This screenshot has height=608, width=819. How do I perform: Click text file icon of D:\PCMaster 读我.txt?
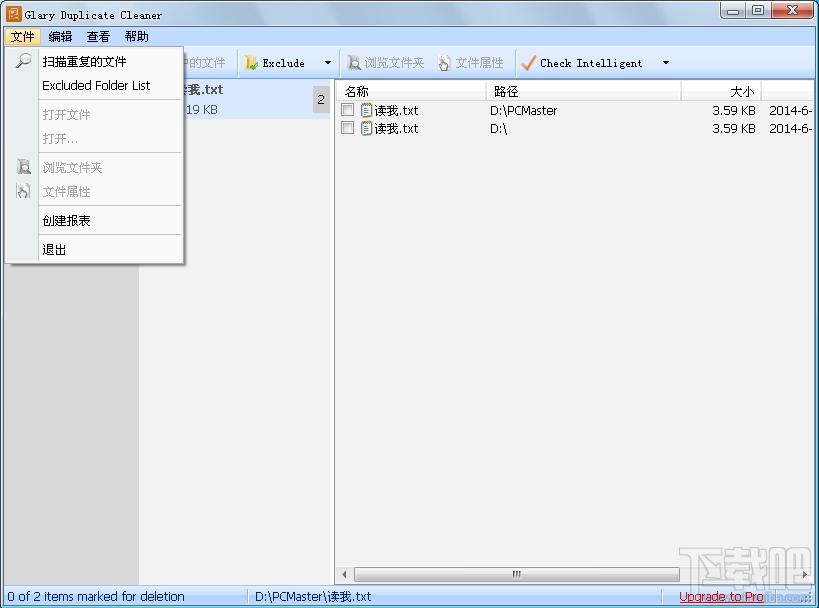tap(367, 110)
